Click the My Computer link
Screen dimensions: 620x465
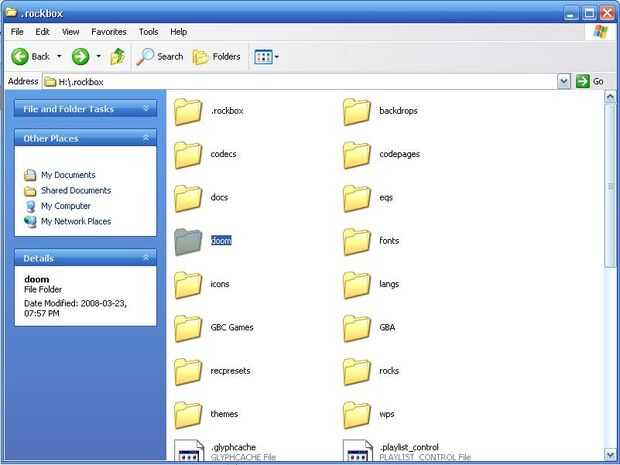pyautogui.click(x=66, y=206)
